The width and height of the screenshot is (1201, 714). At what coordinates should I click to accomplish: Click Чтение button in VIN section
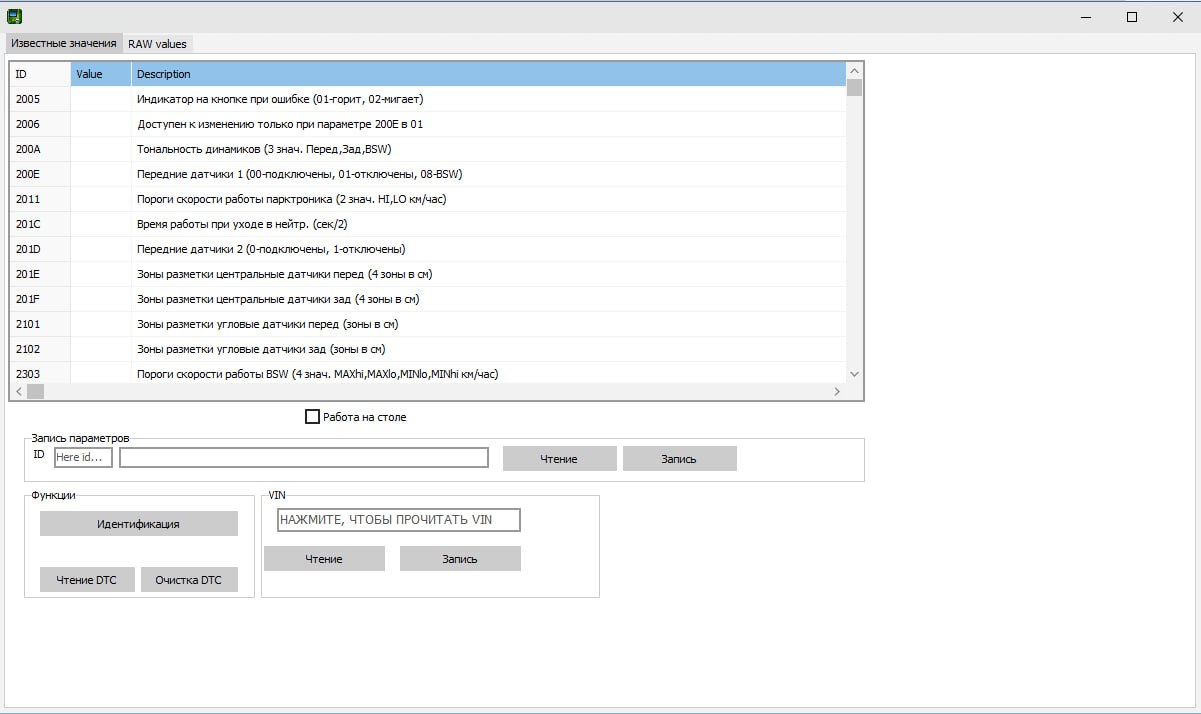click(324, 559)
